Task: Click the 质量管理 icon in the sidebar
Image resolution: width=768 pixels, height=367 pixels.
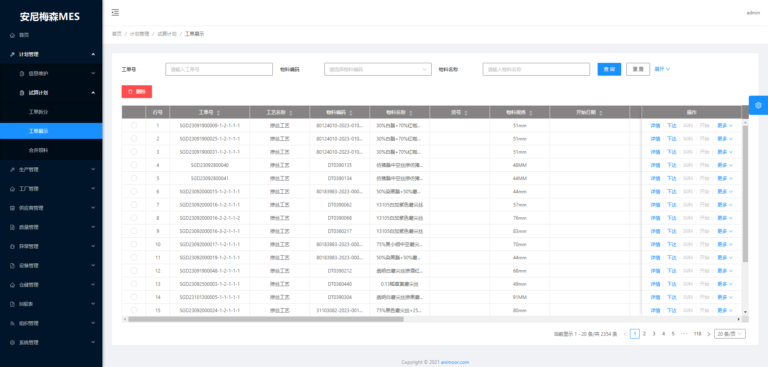Action: pyautogui.click(x=12, y=227)
